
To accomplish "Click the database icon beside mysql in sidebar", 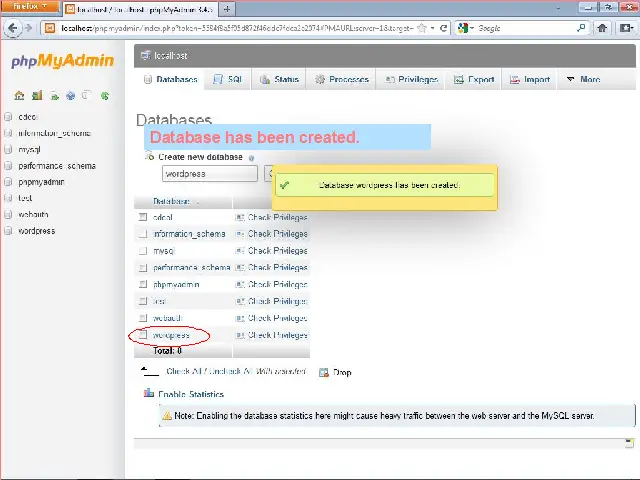I will click(8, 150).
